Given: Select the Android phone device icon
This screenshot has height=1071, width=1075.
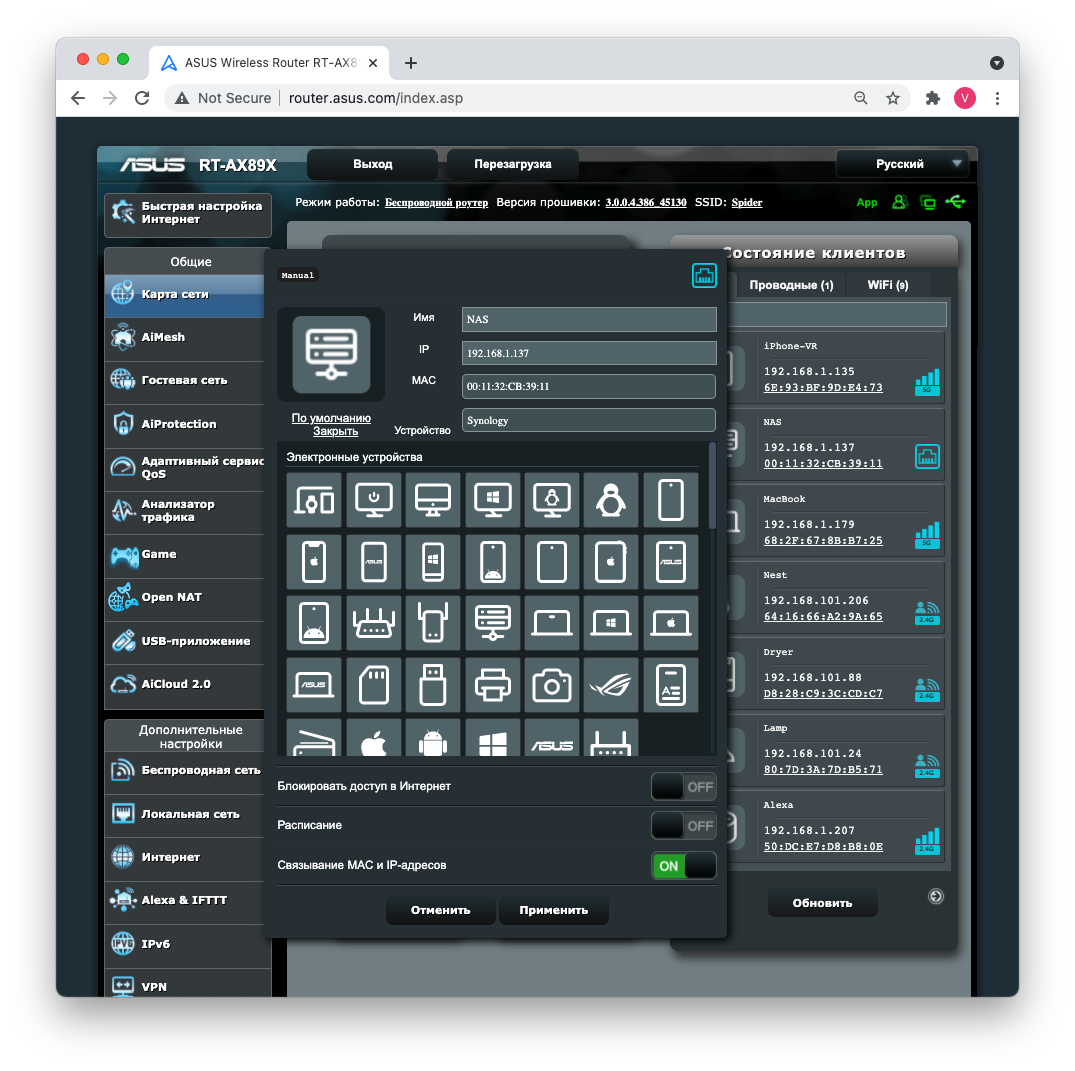Looking at the screenshot, I should tap(492, 562).
